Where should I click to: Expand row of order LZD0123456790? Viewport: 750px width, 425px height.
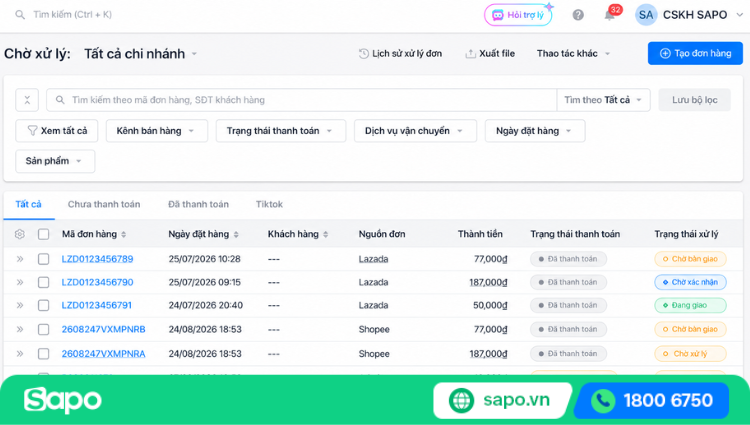(x=20, y=282)
